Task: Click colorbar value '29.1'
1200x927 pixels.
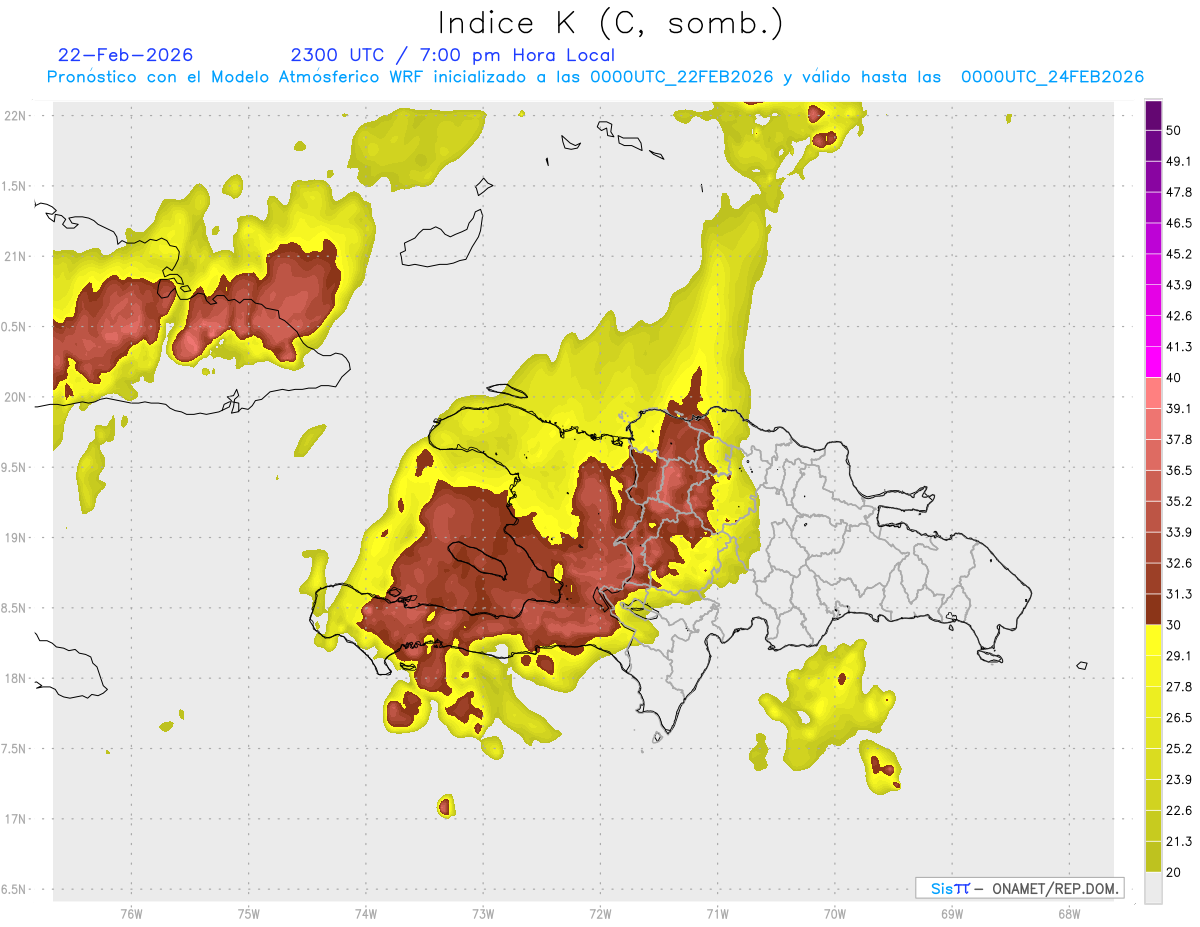Action: click(1178, 656)
